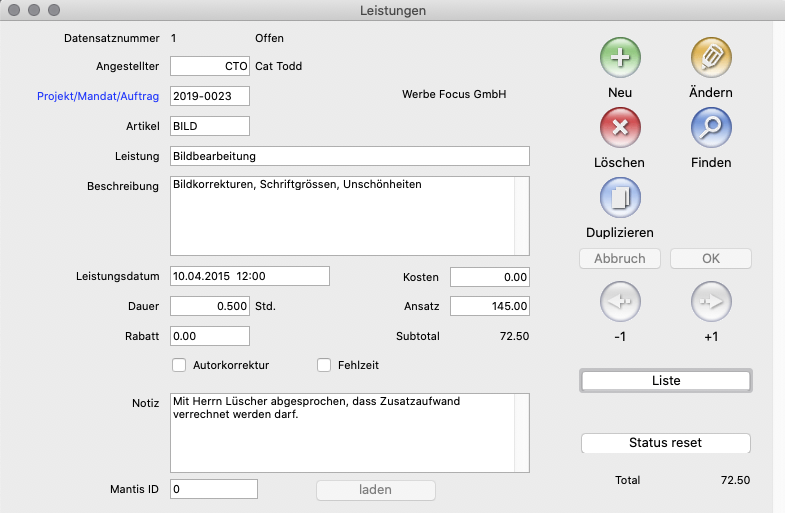This screenshot has height=513, width=785.
Task: Click the Ändern pencil icon
Action: 711,56
